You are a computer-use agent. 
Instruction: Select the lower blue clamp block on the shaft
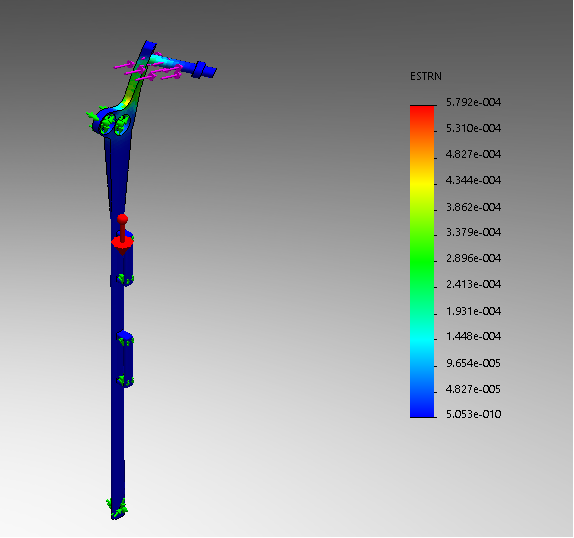(x=125, y=359)
